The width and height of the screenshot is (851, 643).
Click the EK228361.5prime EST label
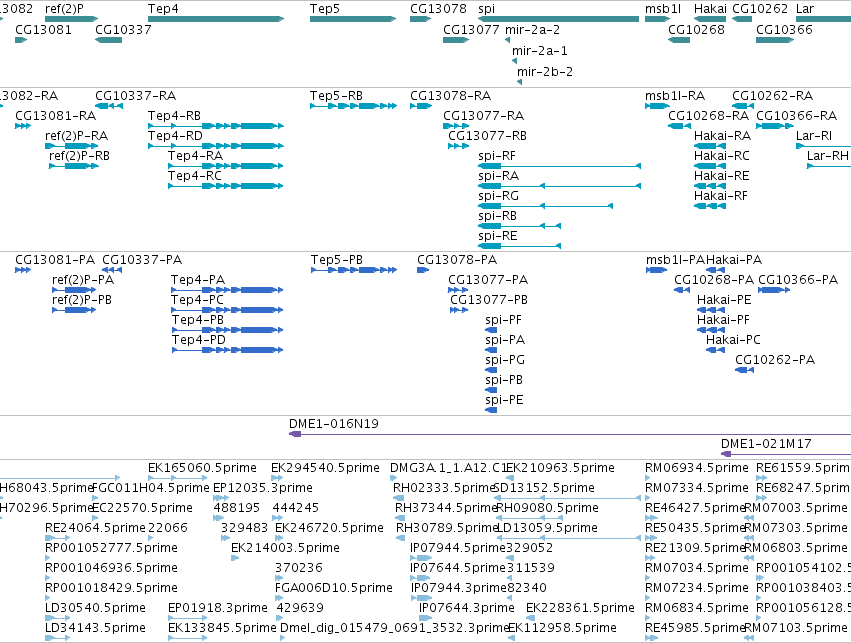[580, 608]
